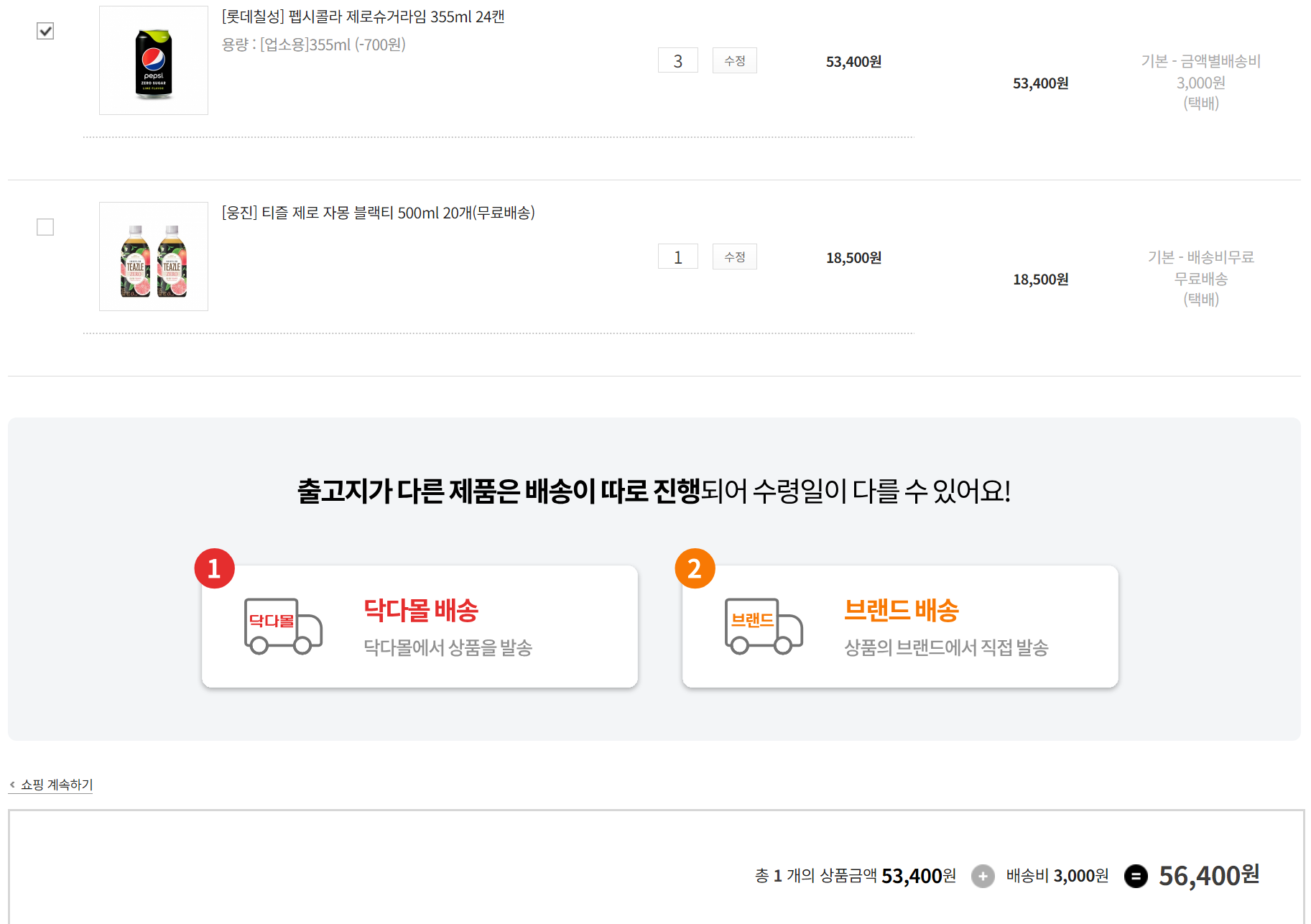Click 닥다몰에서 상품을 발송 description text

point(448,648)
